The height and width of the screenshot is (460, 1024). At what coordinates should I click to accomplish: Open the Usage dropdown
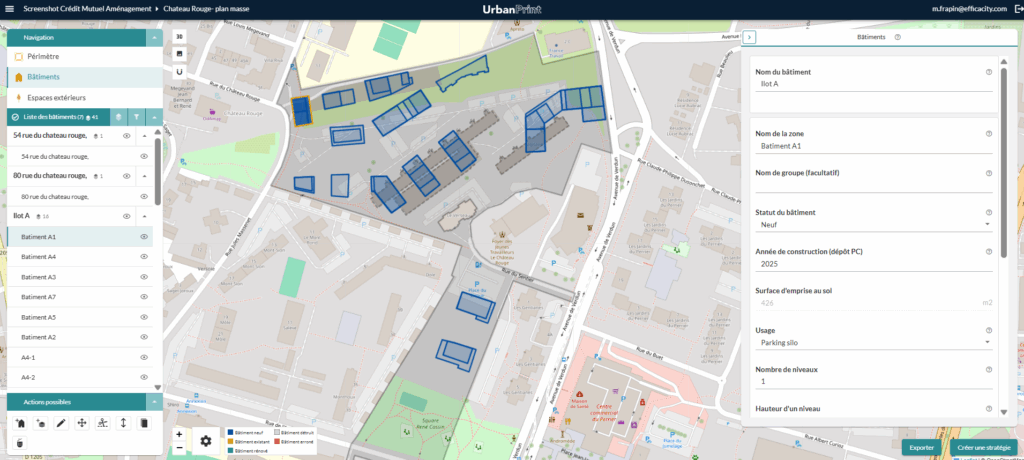[x=872, y=342]
